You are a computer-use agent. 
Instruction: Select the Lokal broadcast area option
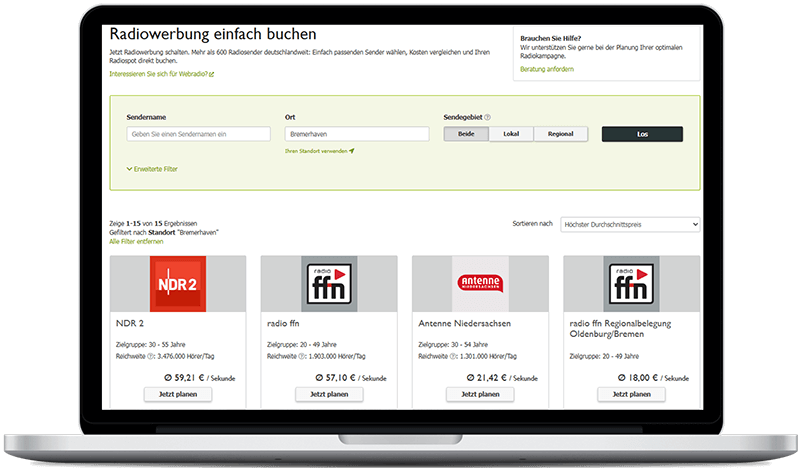click(x=511, y=134)
